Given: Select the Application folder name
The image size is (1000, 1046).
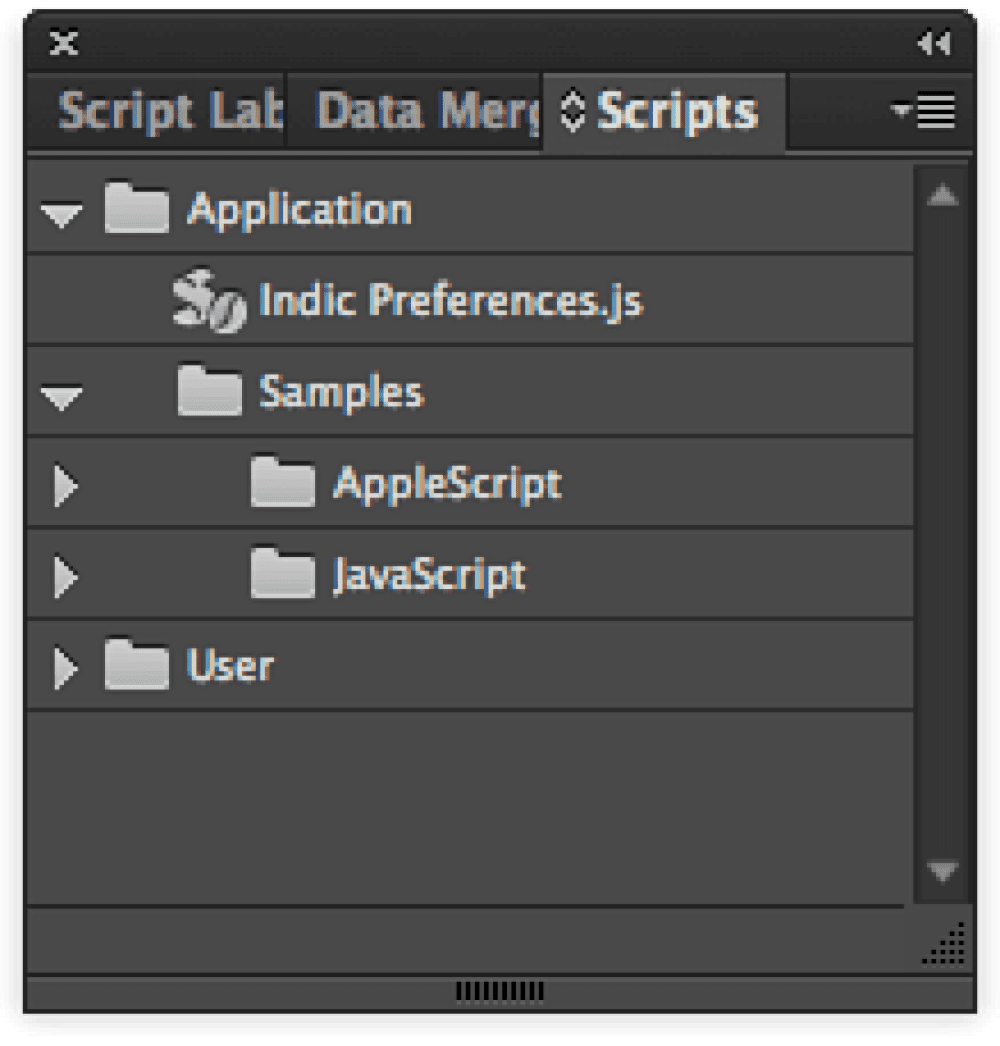Looking at the screenshot, I should (x=299, y=211).
